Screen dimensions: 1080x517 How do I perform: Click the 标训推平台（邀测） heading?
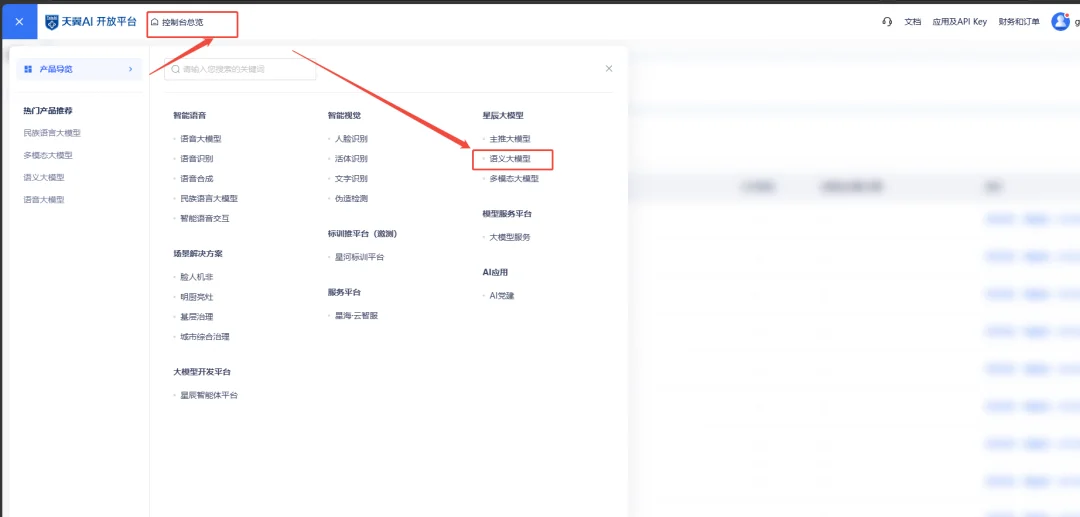point(363,234)
